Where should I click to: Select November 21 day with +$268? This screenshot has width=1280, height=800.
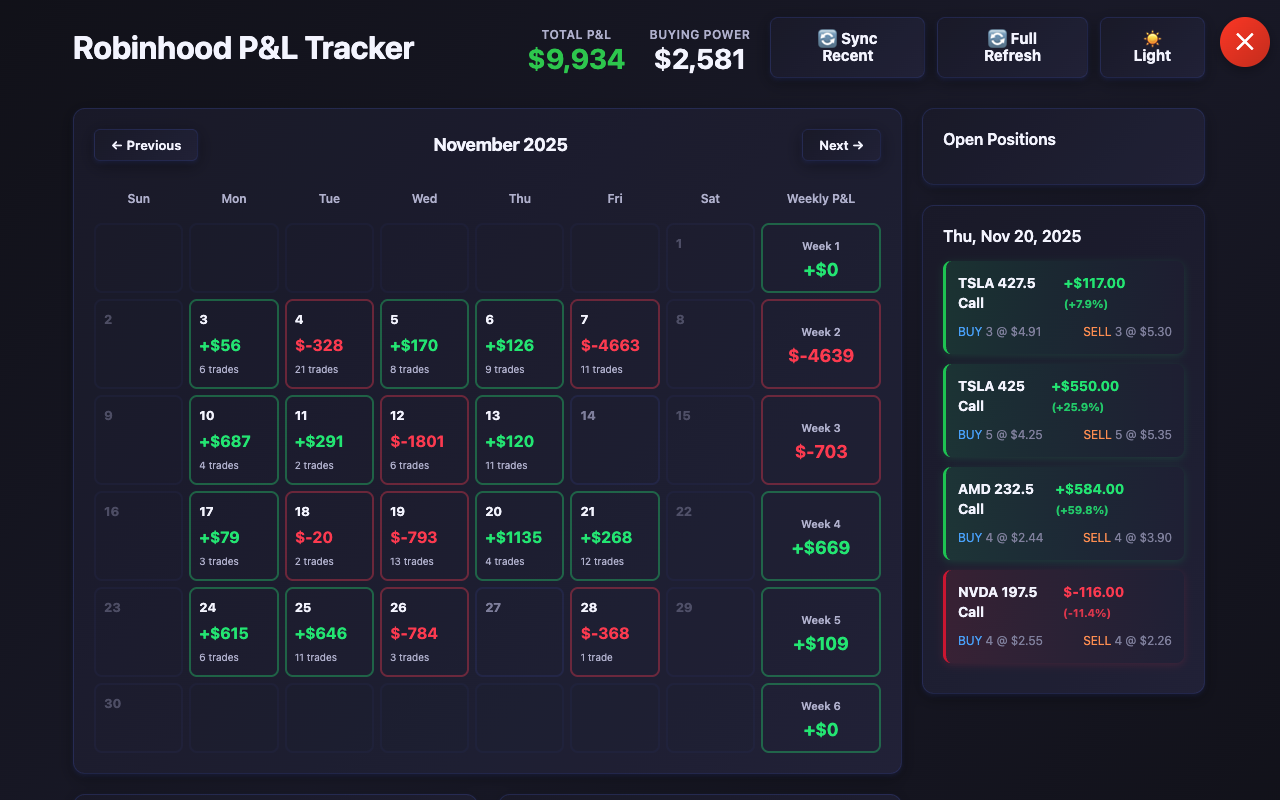pyautogui.click(x=615, y=536)
